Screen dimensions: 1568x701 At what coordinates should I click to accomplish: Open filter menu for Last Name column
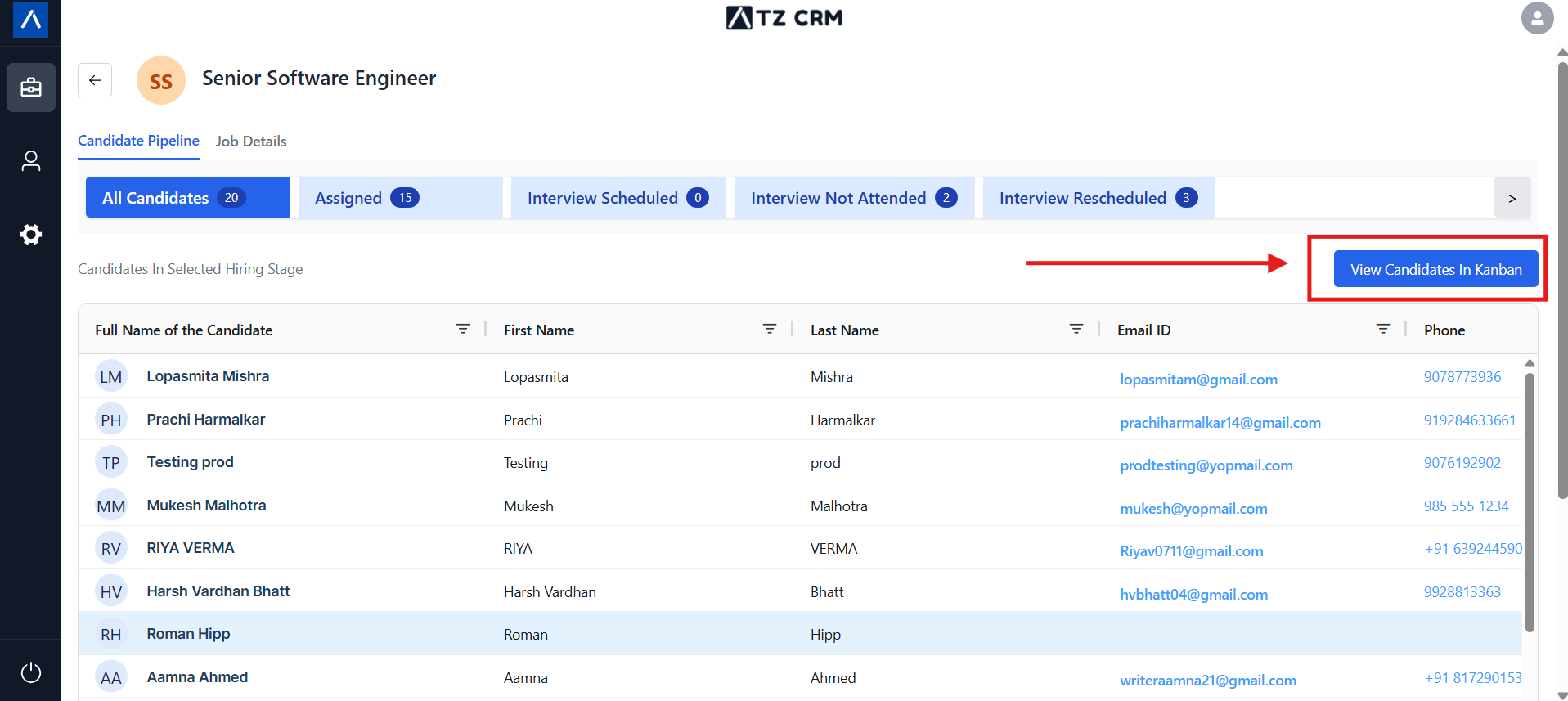1076,329
